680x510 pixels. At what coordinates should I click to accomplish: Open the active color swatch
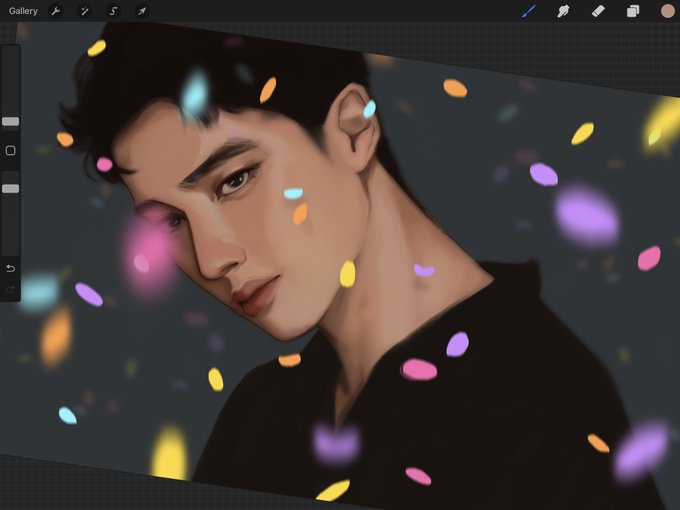point(667,11)
